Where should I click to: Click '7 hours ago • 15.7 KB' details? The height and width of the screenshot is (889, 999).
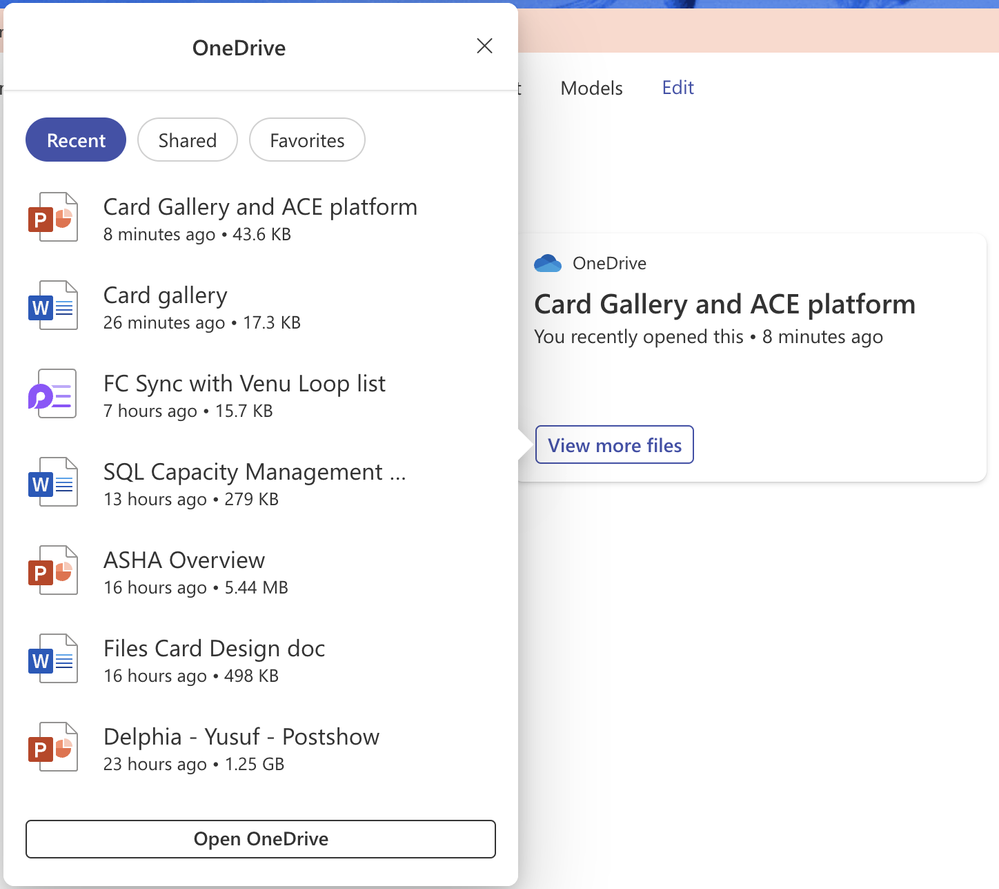coord(188,411)
